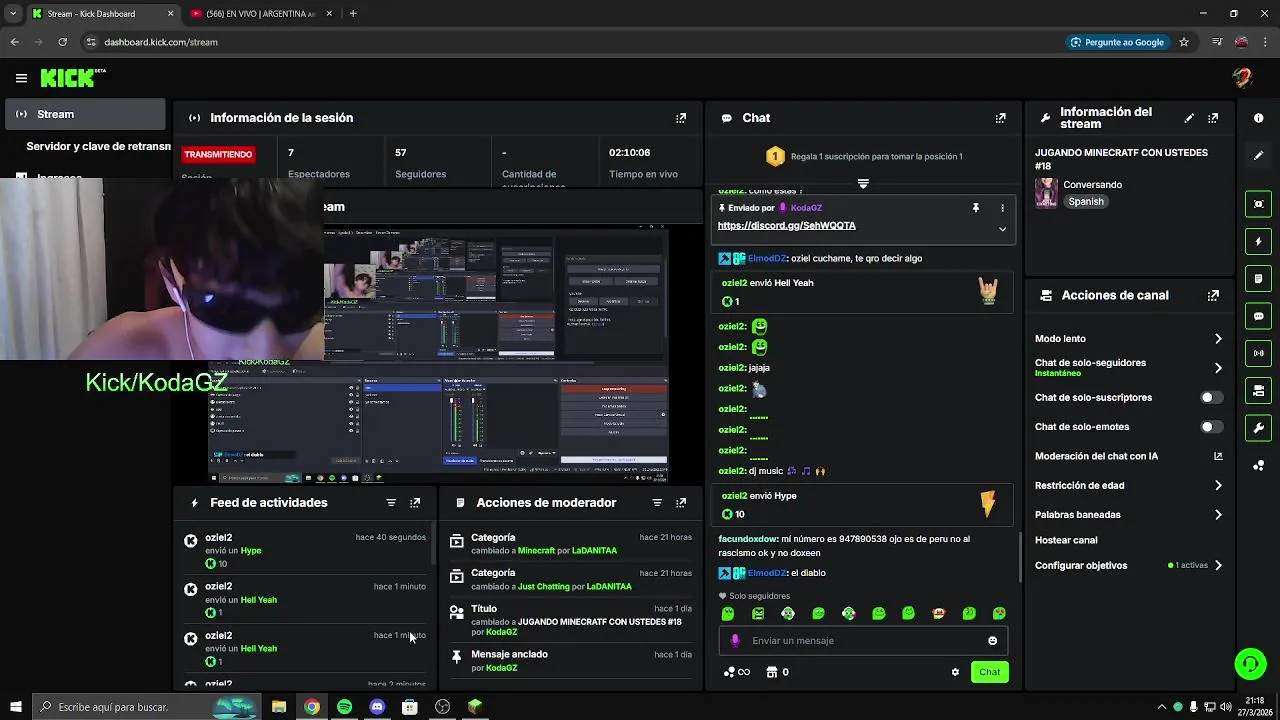This screenshot has width=1280, height=720.
Task: Toggle the channel actions icon in right sidebar
Action: [x=1258, y=390]
